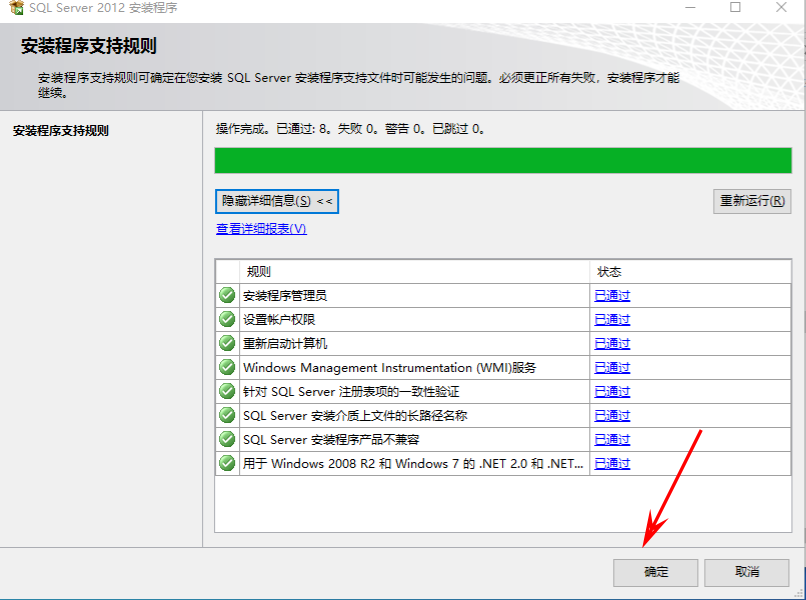Click green check icon for 设置帐户权限 rule

pyautogui.click(x=227, y=319)
